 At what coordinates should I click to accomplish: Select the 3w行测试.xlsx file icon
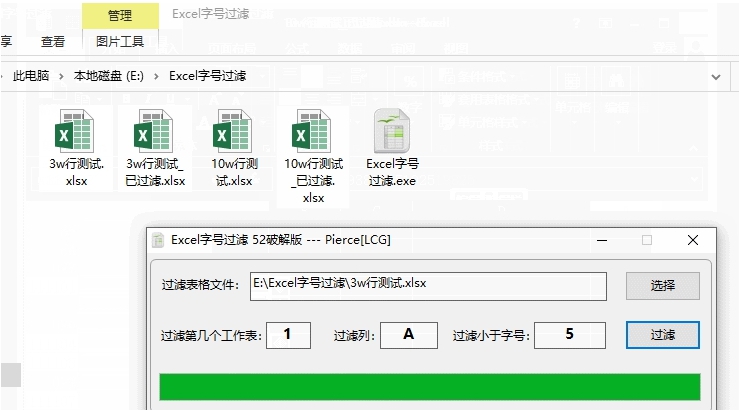75,131
